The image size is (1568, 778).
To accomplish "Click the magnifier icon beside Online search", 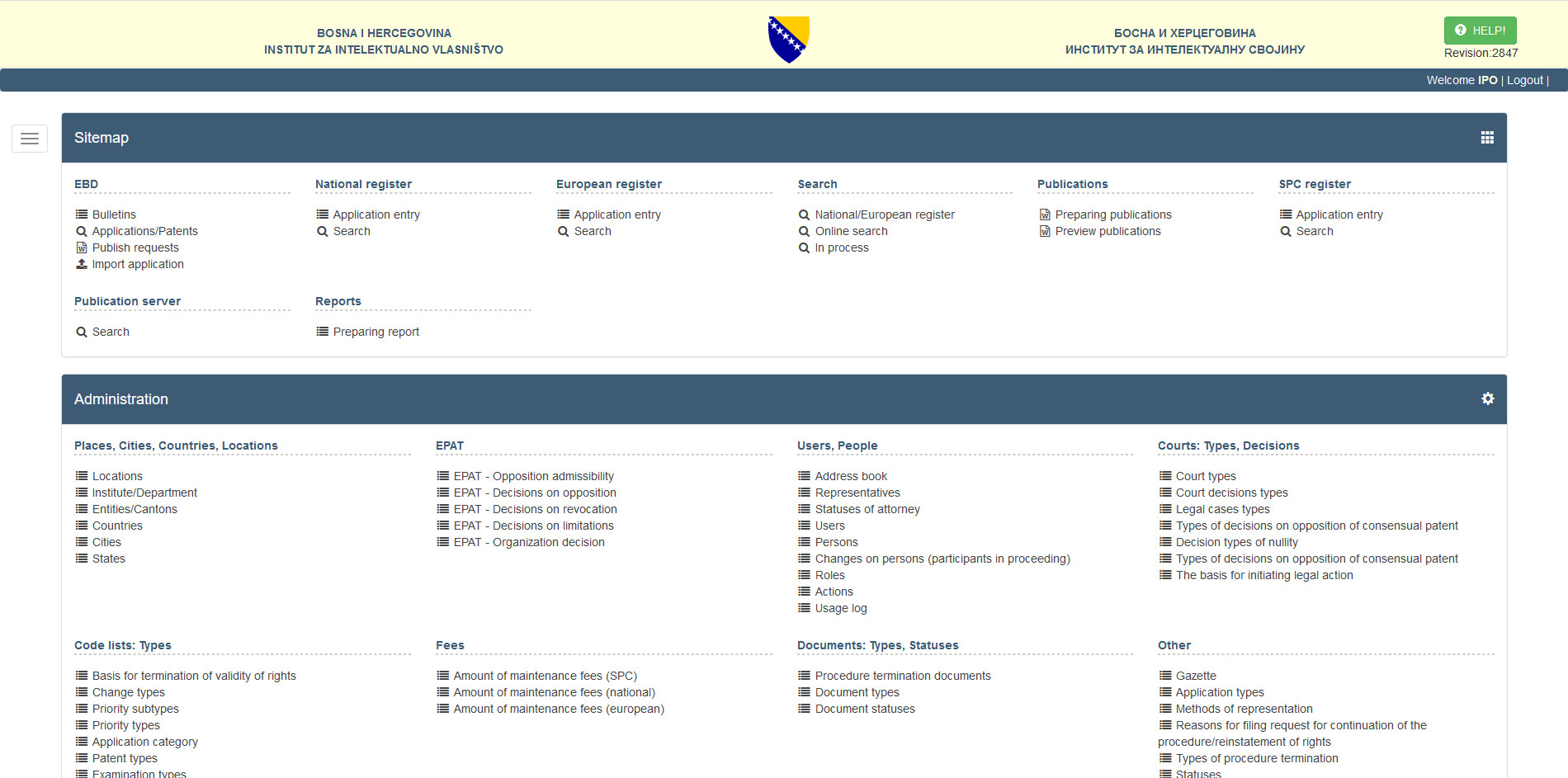I will [x=805, y=231].
